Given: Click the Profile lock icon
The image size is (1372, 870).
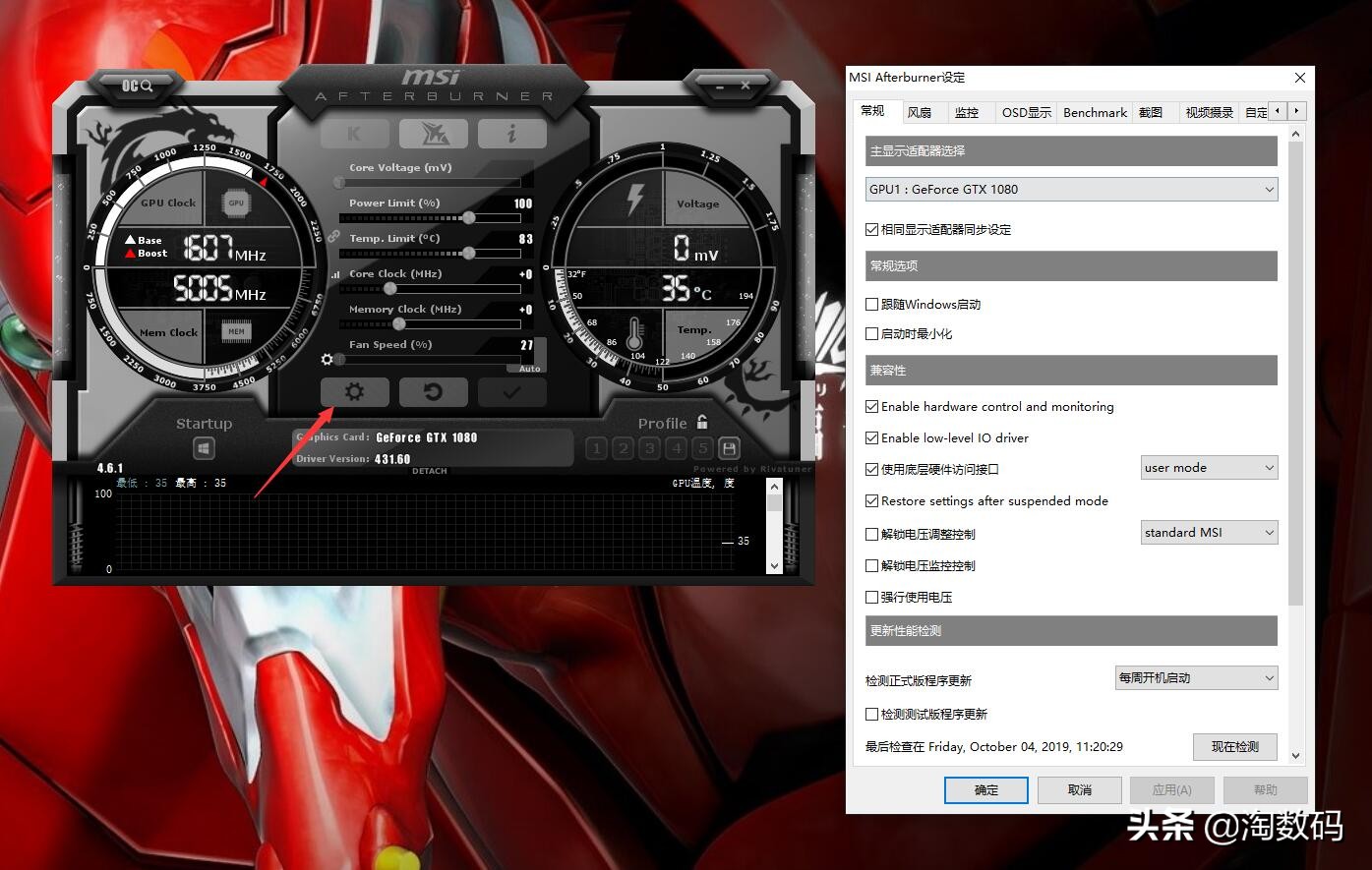Looking at the screenshot, I should tap(702, 422).
